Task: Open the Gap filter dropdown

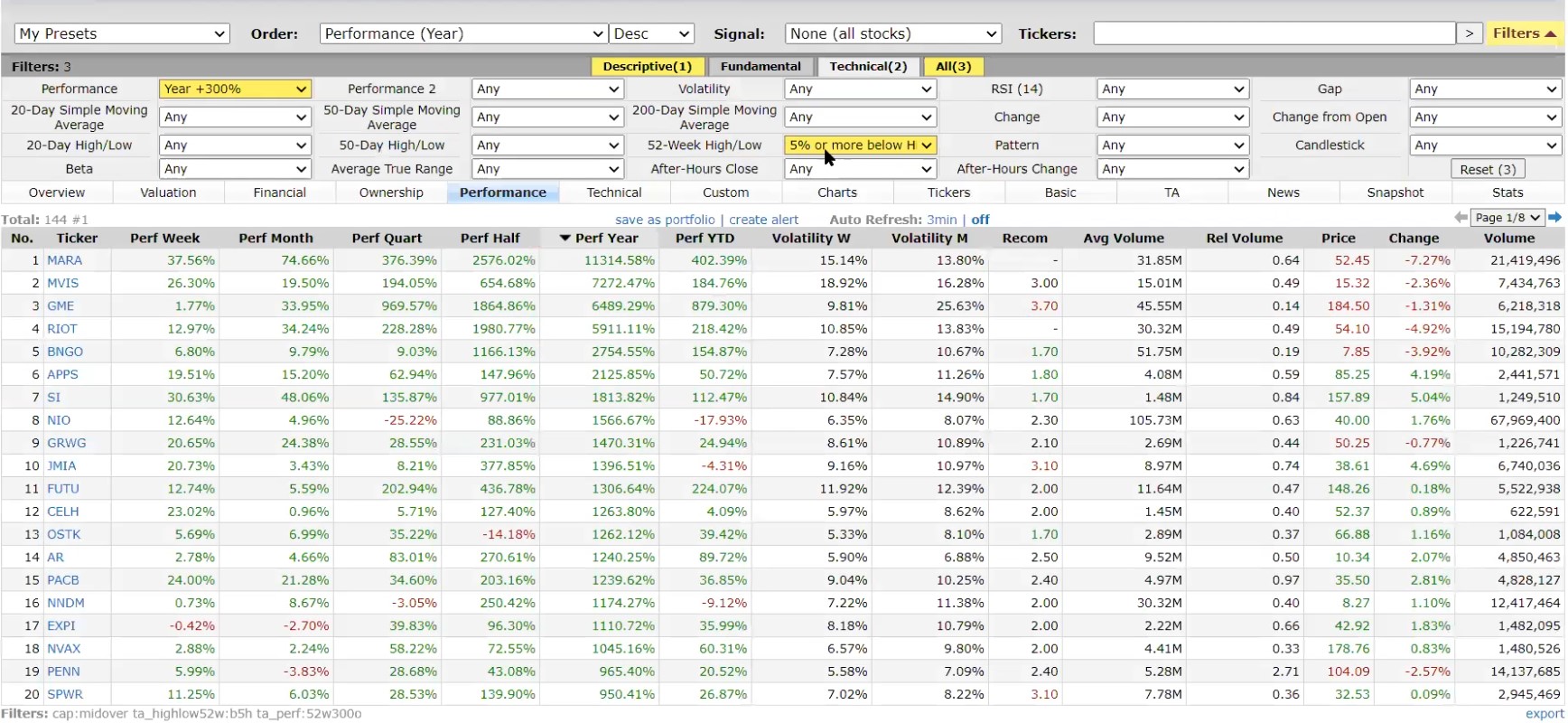Action: click(x=1485, y=89)
